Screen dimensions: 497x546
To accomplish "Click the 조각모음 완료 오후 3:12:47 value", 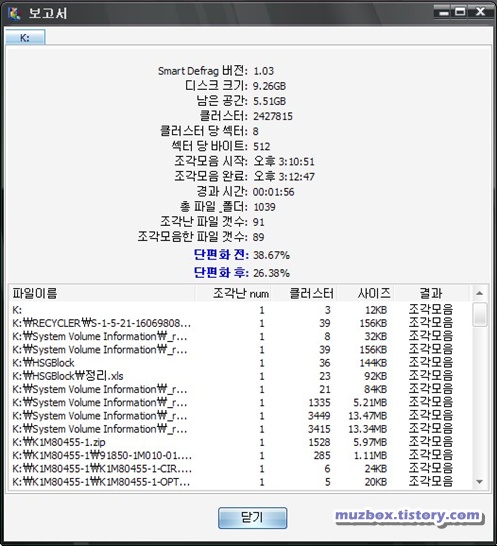I will 284,177.
